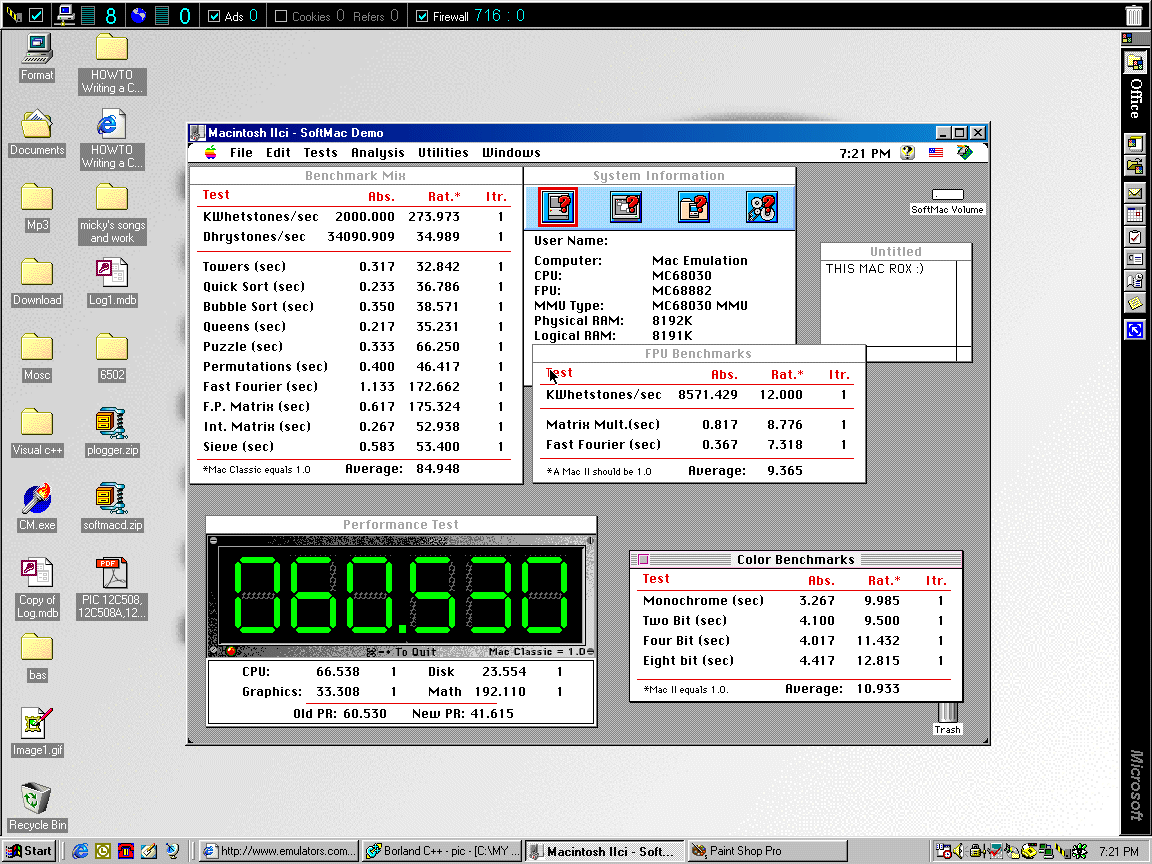Open the plogger.zip archive
This screenshot has width=1152, height=864.
112,425
